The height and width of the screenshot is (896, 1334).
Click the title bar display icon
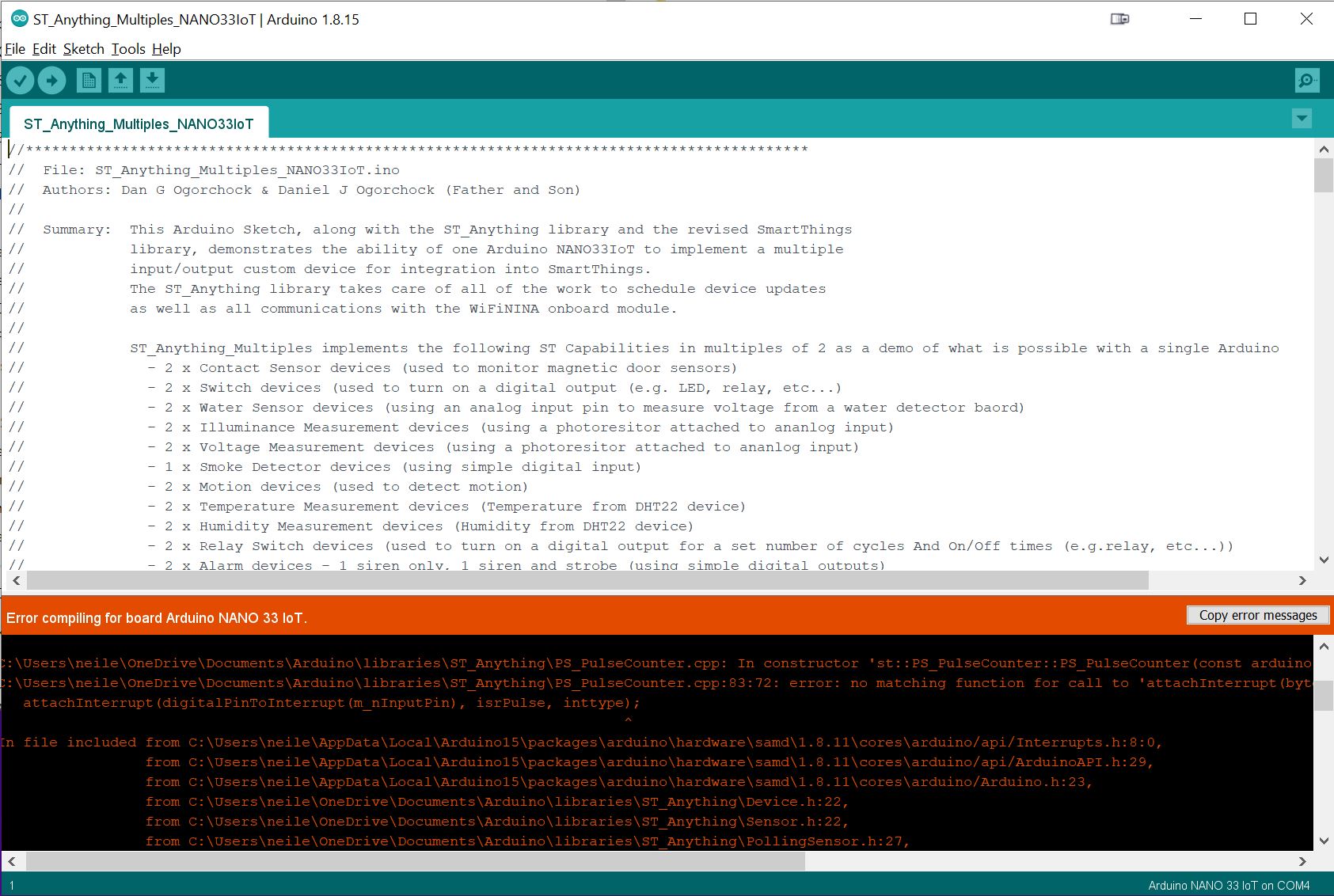[x=1119, y=19]
